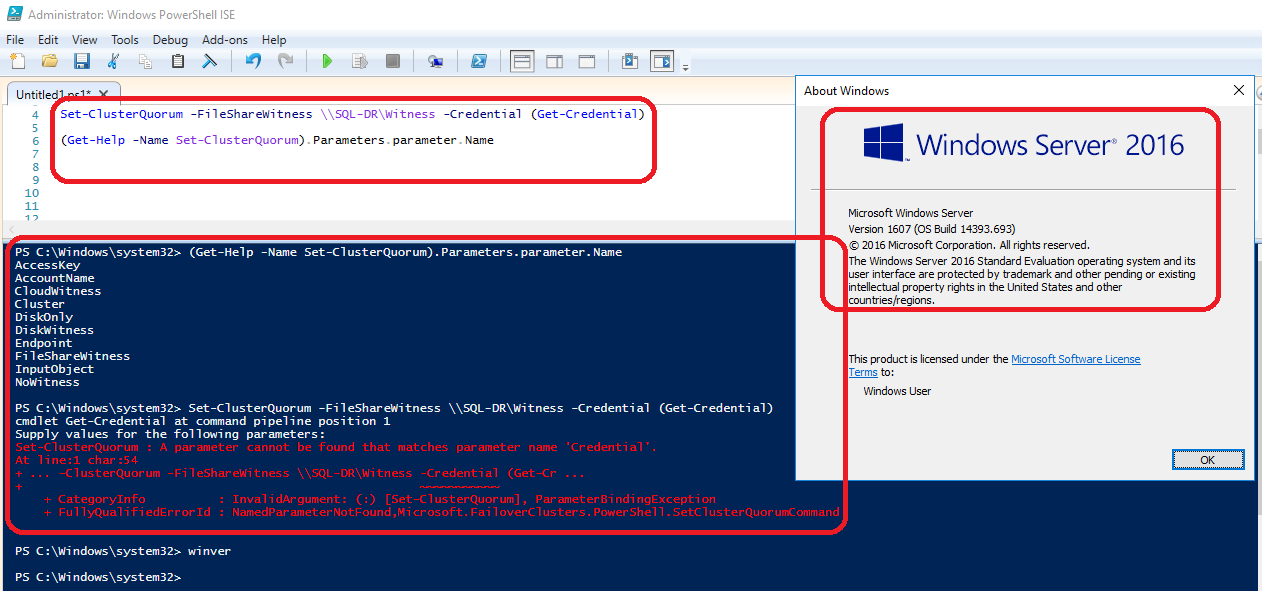Toggle Show Script Pane Right layout

click(554, 61)
